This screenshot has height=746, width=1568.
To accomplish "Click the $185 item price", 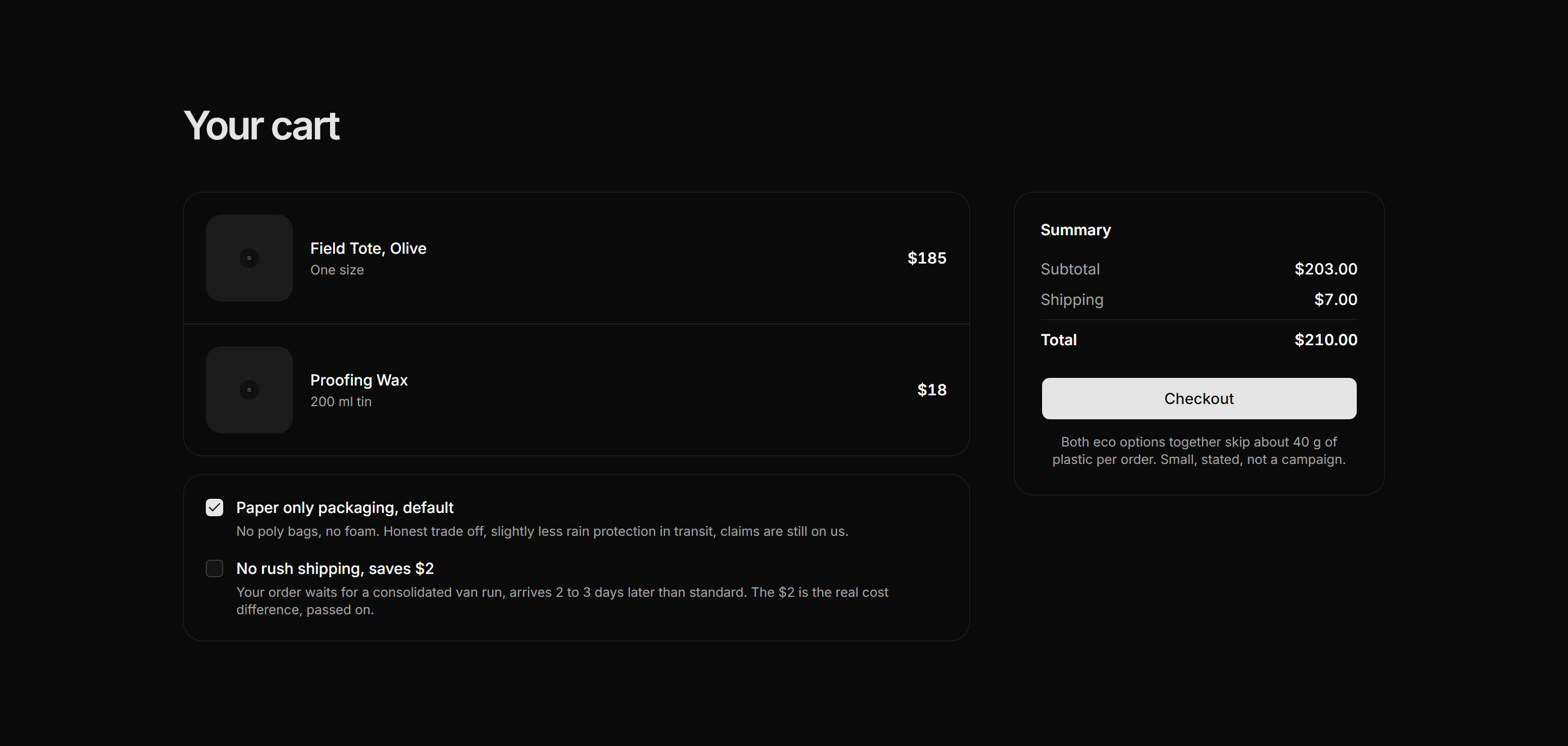I will (x=927, y=258).
